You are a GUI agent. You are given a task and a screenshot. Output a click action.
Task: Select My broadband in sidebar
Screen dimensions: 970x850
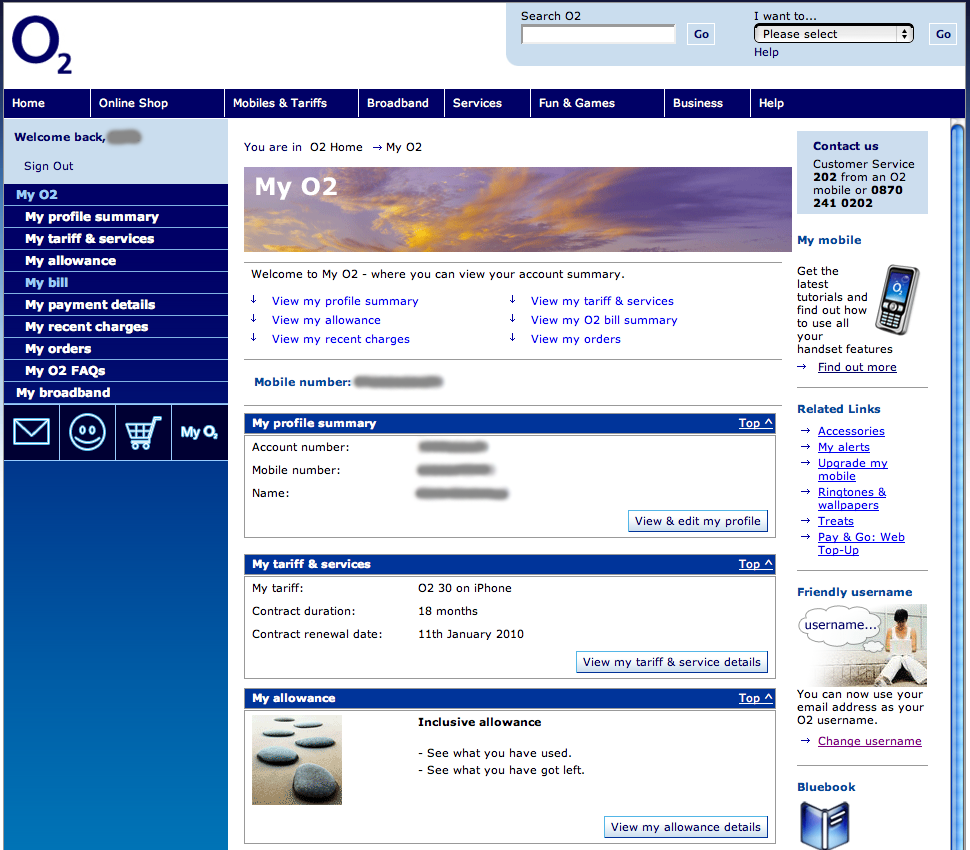coord(116,393)
